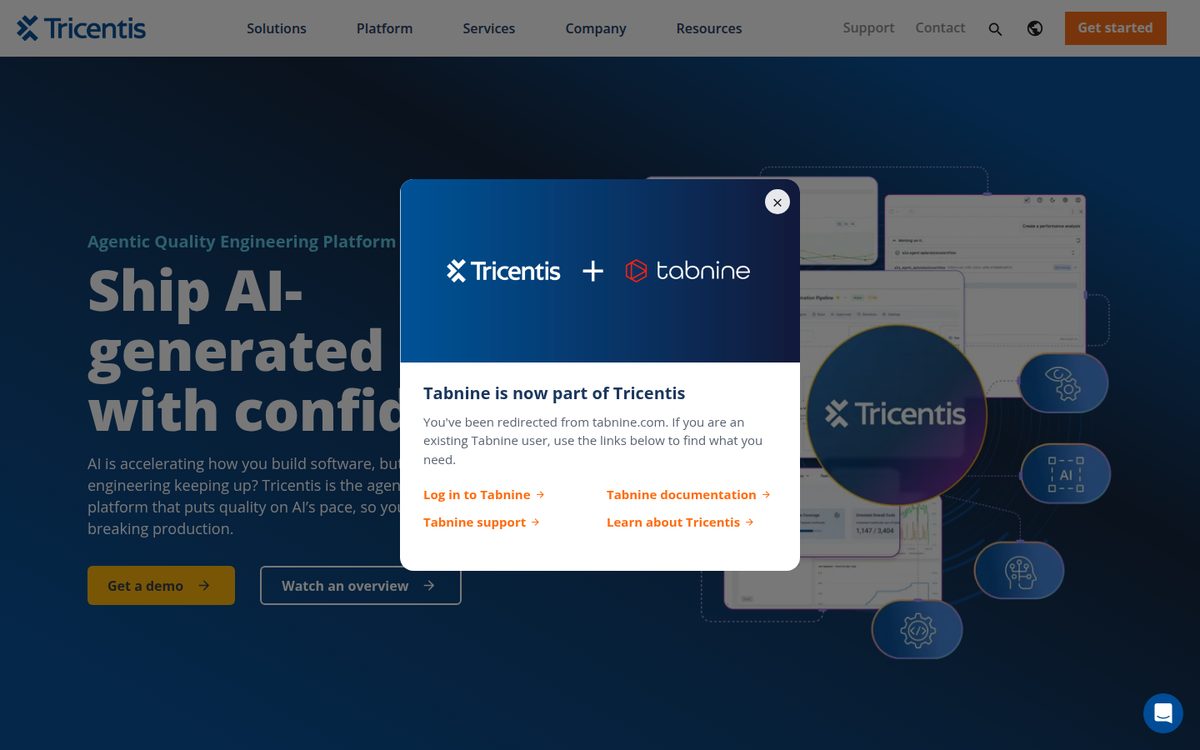Click the large Tricentis circle graphic
The width and height of the screenshot is (1200, 750).
[x=896, y=414]
